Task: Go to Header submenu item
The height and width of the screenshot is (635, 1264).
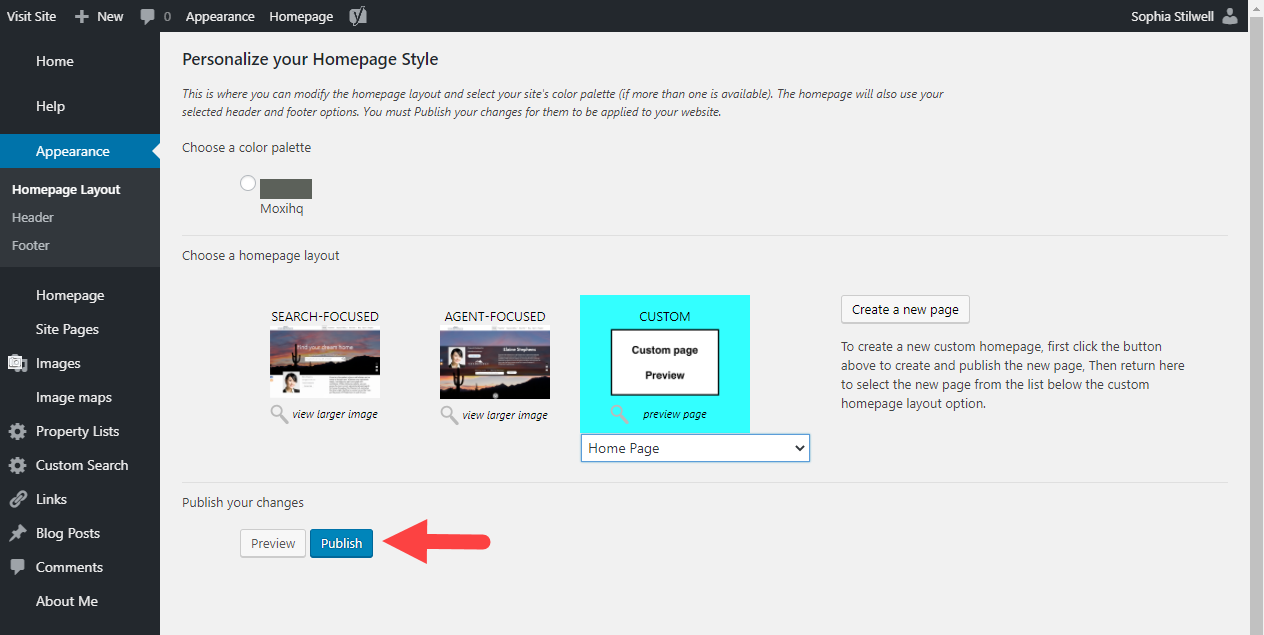Action: coord(33,217)
